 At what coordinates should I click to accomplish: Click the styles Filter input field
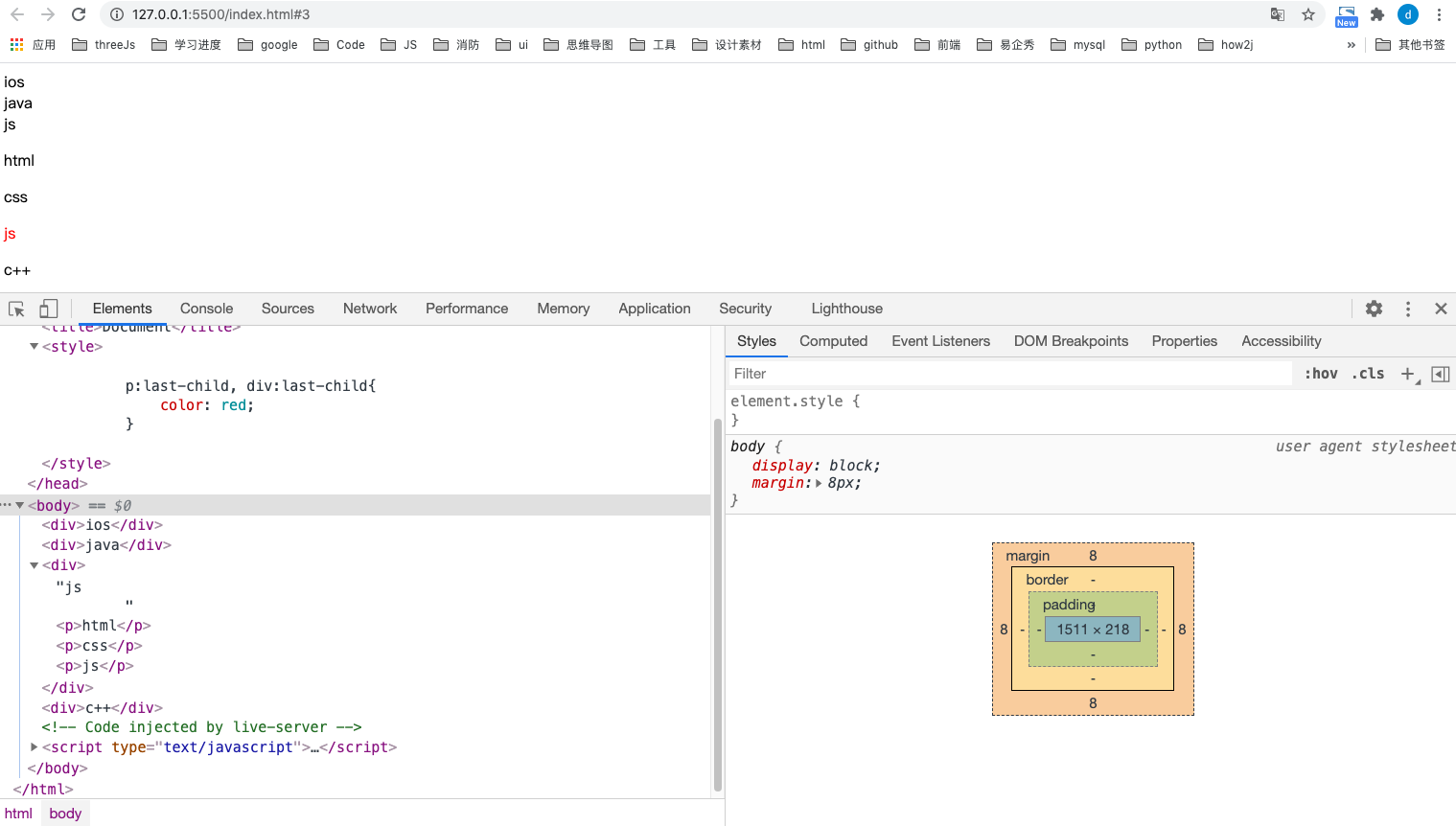pyautogui.click(x=1006, y=374)
